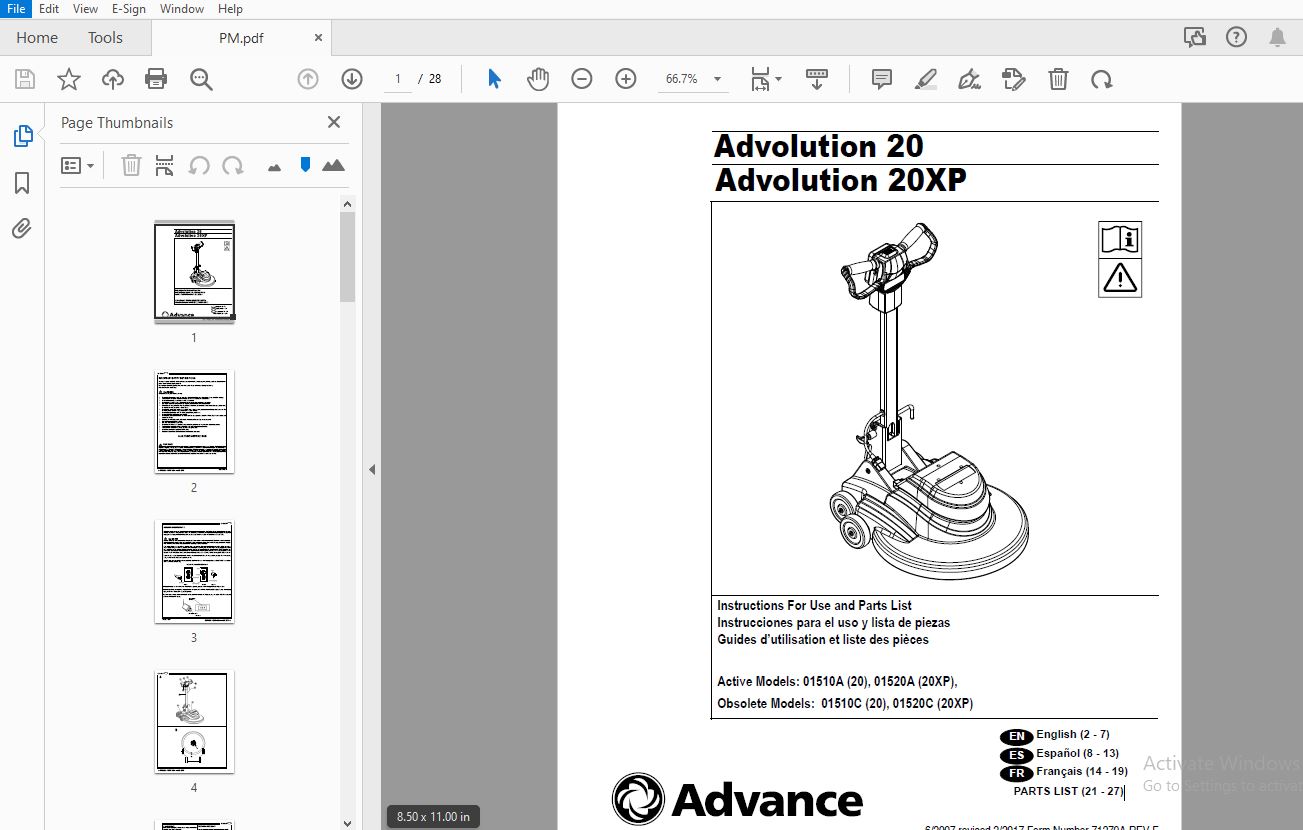Switch to the Tools tab
The height and width of the screenshot is (830, 1303).
pos(105,37)
